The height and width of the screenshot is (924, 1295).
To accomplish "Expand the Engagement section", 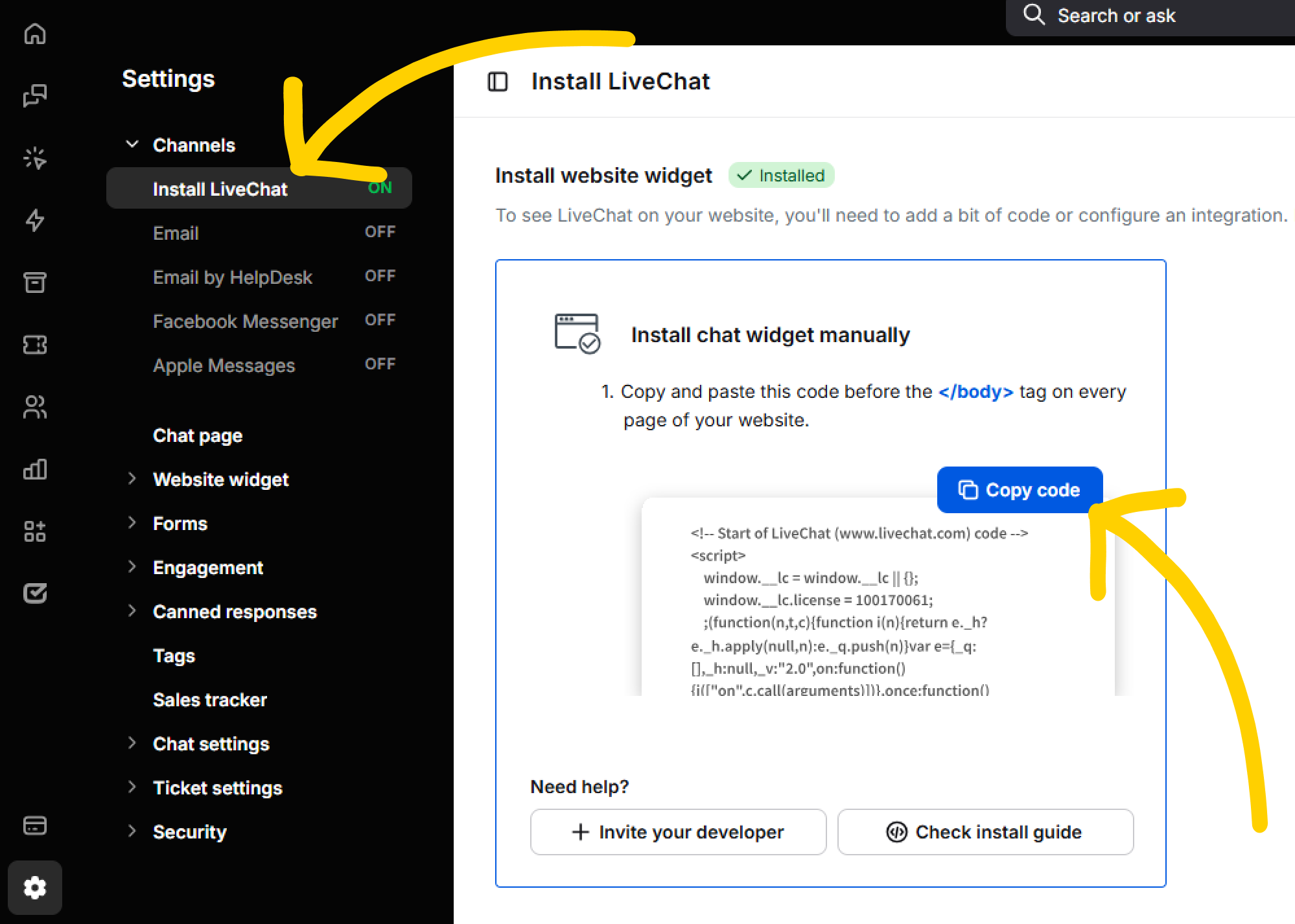I will tap(132, 567).
